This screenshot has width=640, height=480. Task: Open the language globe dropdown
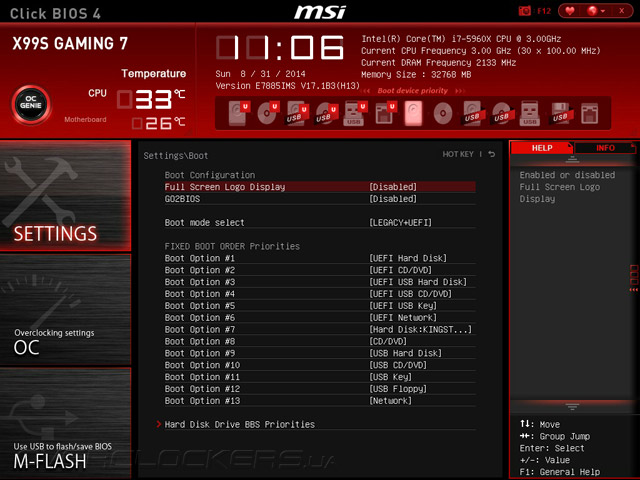tap(596, 11)
